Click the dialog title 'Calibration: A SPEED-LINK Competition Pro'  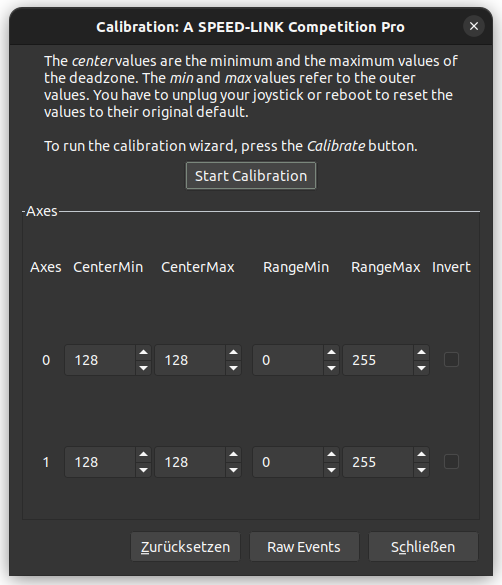[x=250, y=27]
